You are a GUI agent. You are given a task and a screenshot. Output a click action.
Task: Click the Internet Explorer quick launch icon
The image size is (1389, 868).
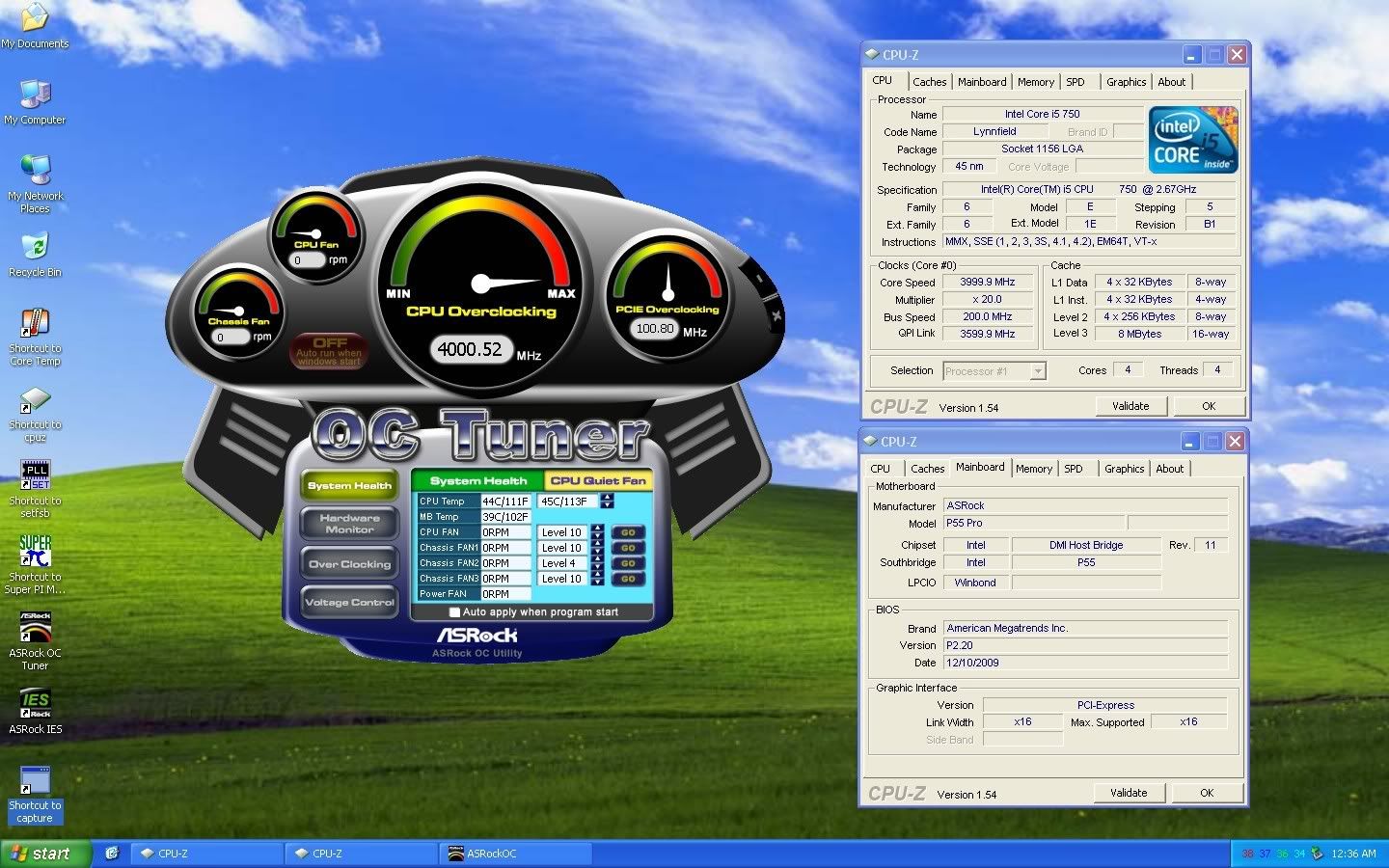[112, 854]
